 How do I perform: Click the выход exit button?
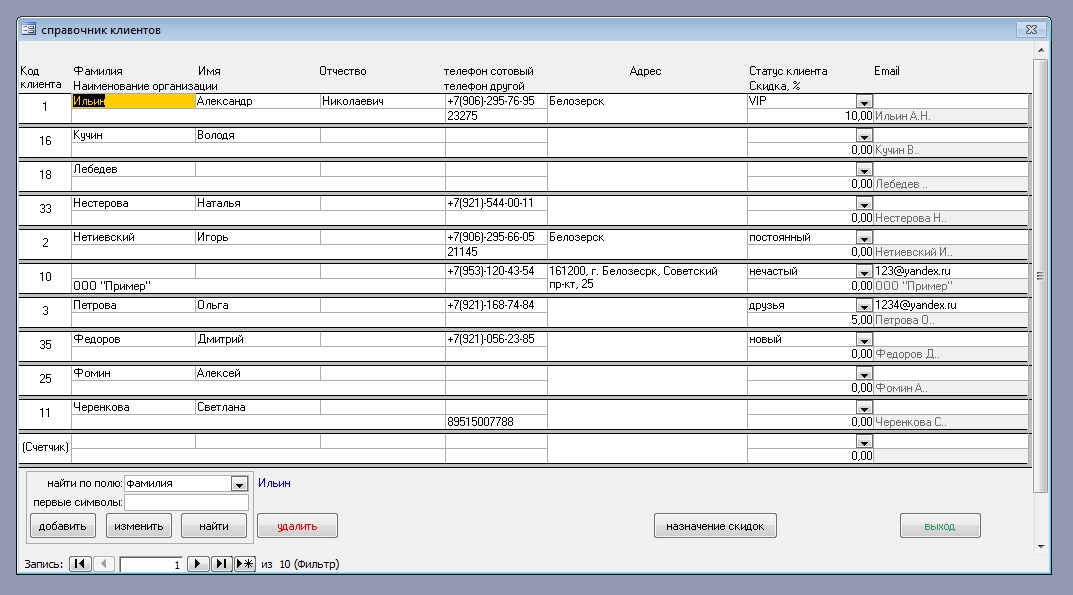point(940,526)
